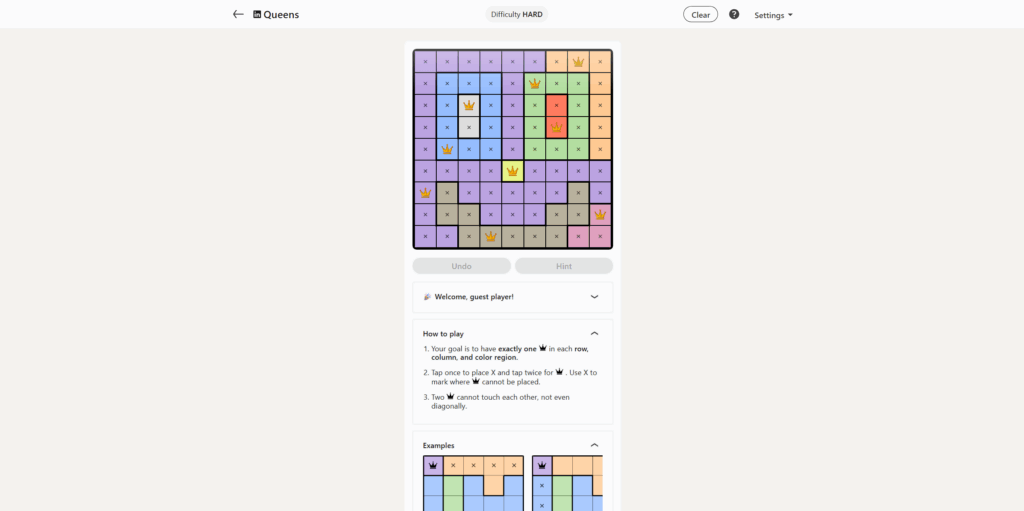
Task: Click the crown in the pink region
Action: click(600, 214)
